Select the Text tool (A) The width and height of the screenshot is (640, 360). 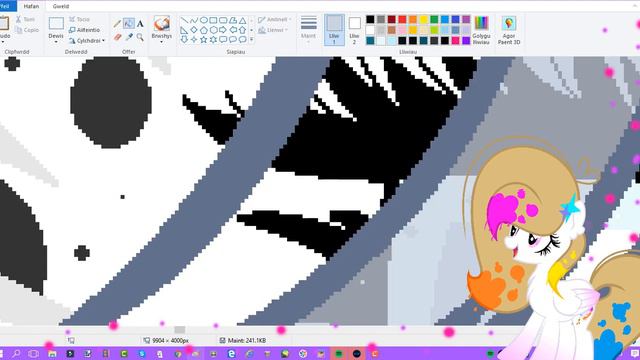[x=140, y=24]
